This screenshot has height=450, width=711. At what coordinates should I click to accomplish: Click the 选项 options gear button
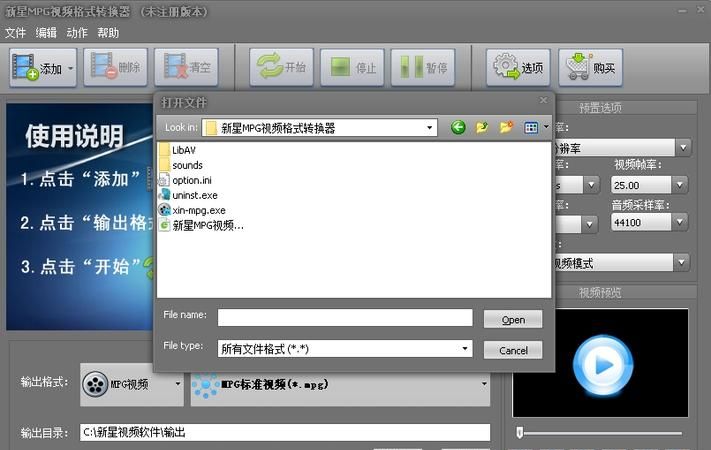click(518, 68)
